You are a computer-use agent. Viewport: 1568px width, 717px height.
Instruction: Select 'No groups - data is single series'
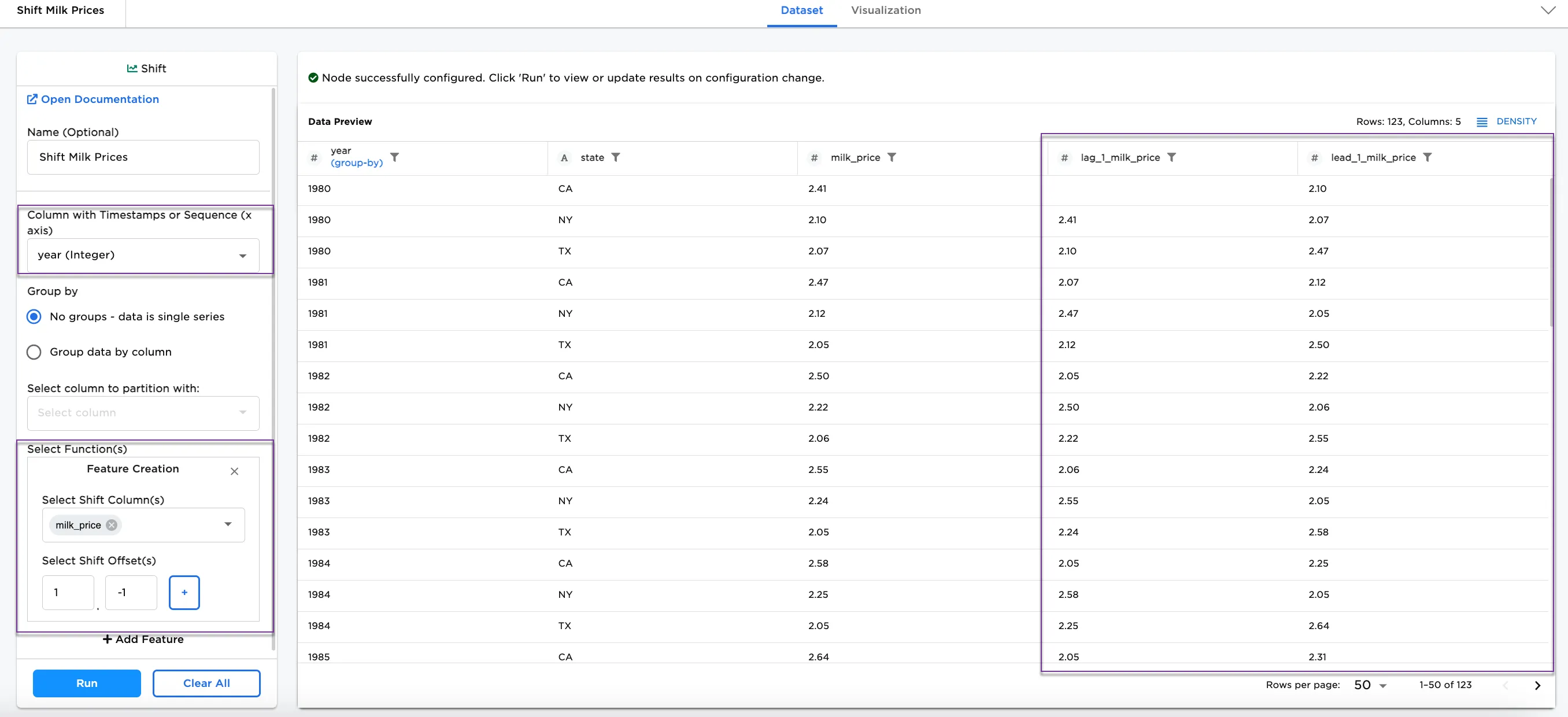34,316
